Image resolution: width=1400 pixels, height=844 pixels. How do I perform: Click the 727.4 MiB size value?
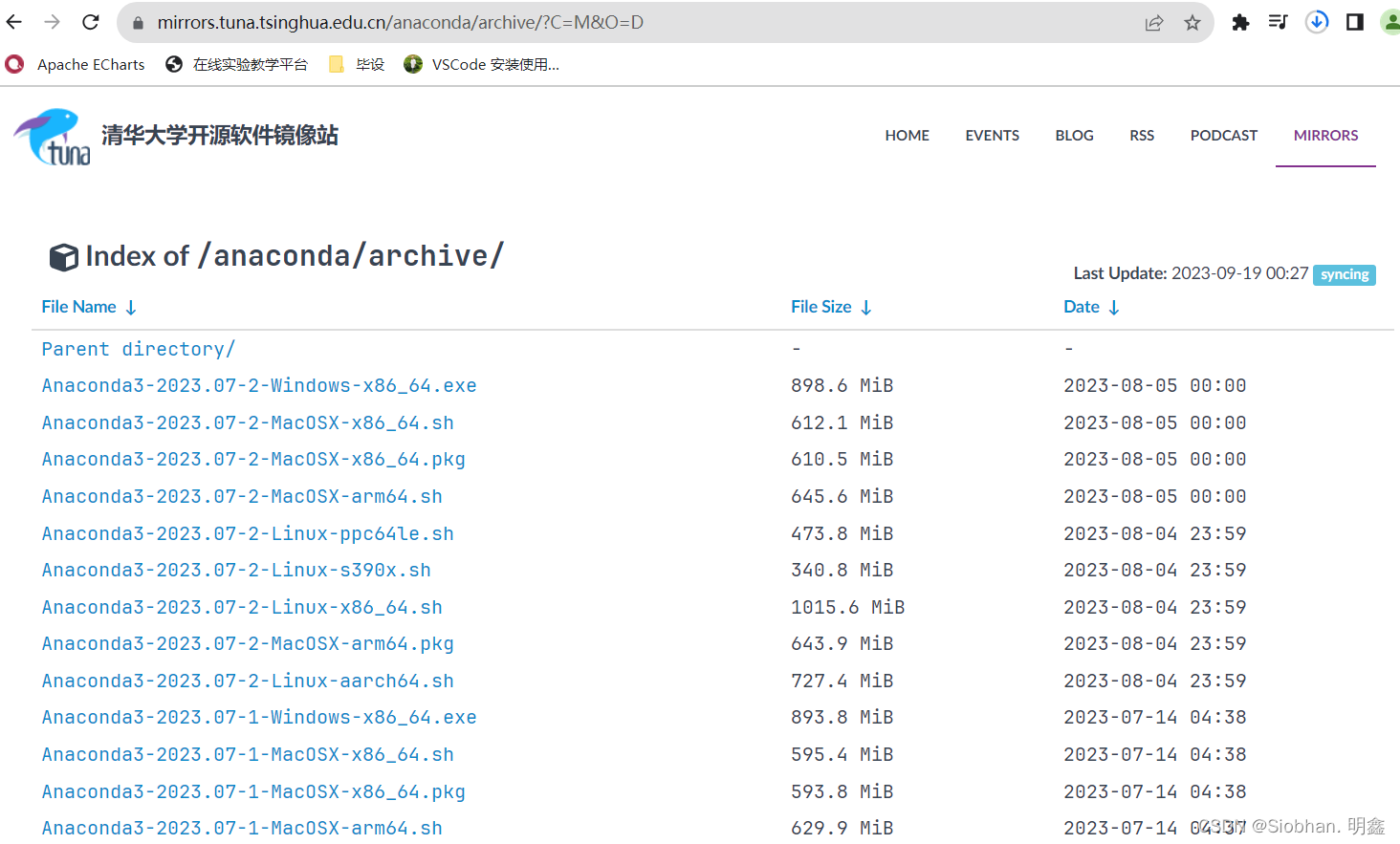point(842,682)
